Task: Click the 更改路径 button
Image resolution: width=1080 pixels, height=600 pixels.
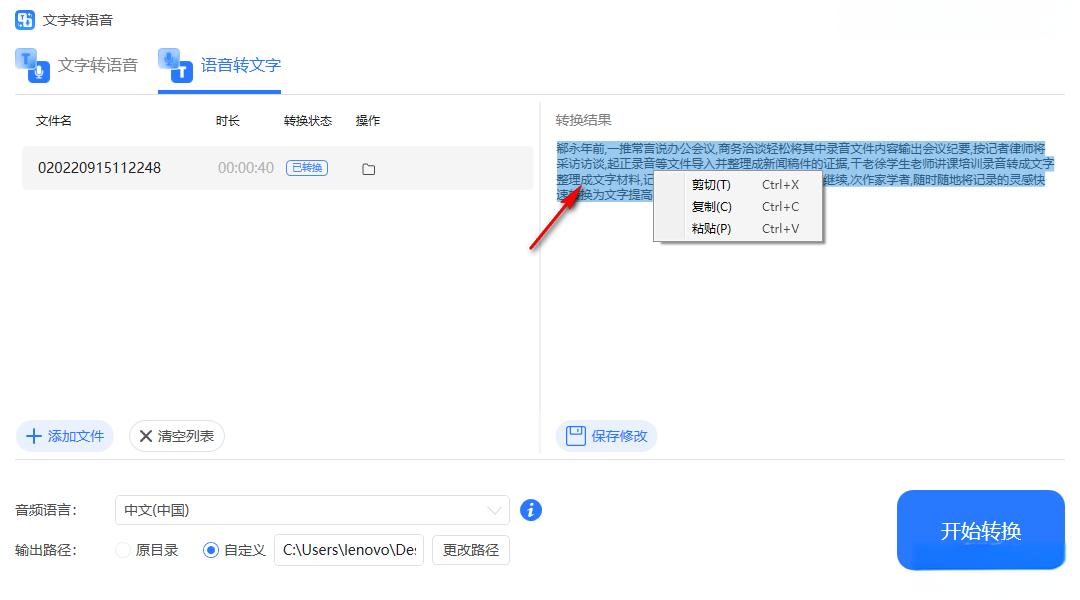Action: click(x=470, y=549)
